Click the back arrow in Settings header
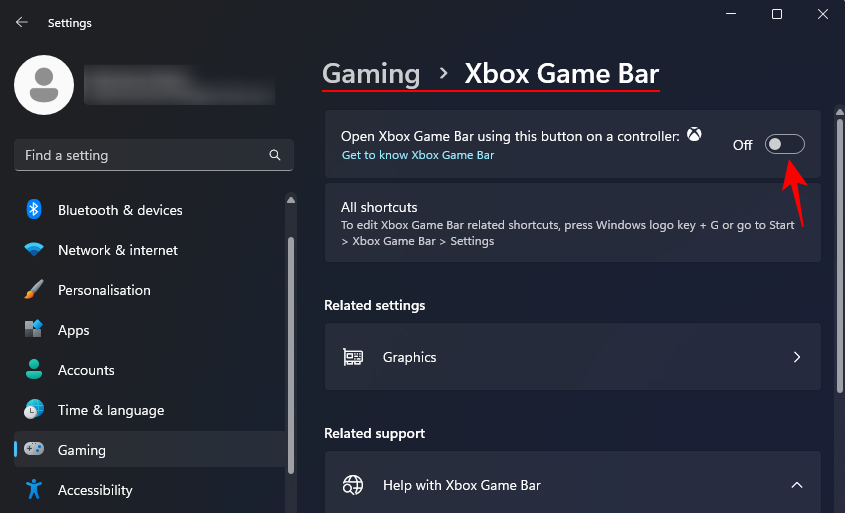 click(22, 23)
